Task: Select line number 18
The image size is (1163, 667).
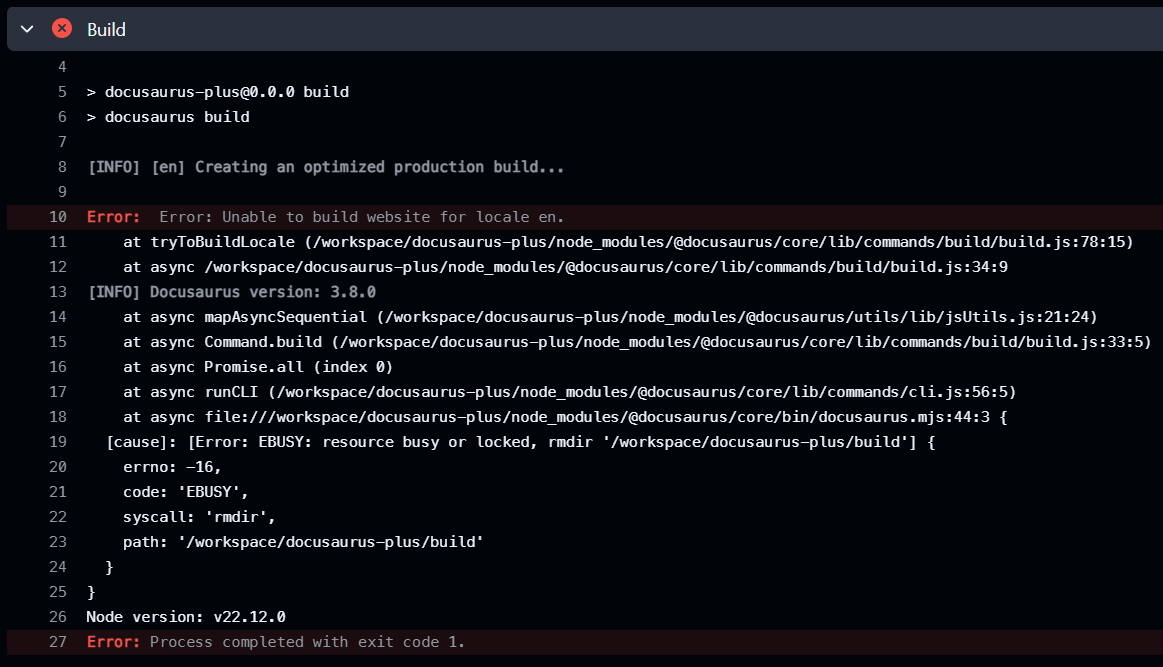Action: [x=58, y=417]
